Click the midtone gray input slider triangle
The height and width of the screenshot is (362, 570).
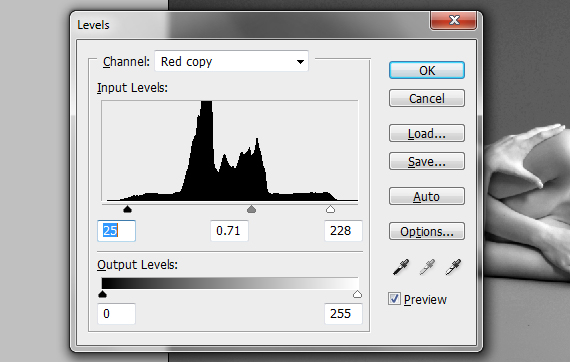[251, 209]
